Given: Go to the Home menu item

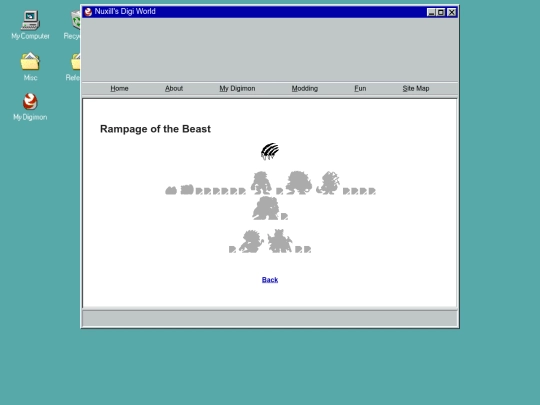Looking at the screenshot, I should (119, 89).
